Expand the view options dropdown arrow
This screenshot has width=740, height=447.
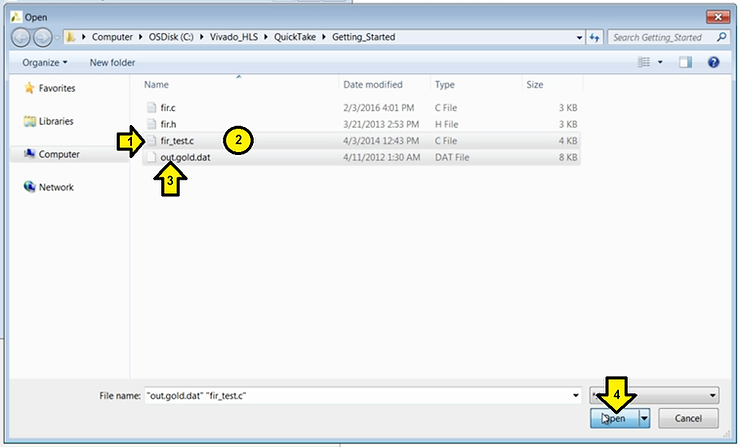(x=661, y=62)
